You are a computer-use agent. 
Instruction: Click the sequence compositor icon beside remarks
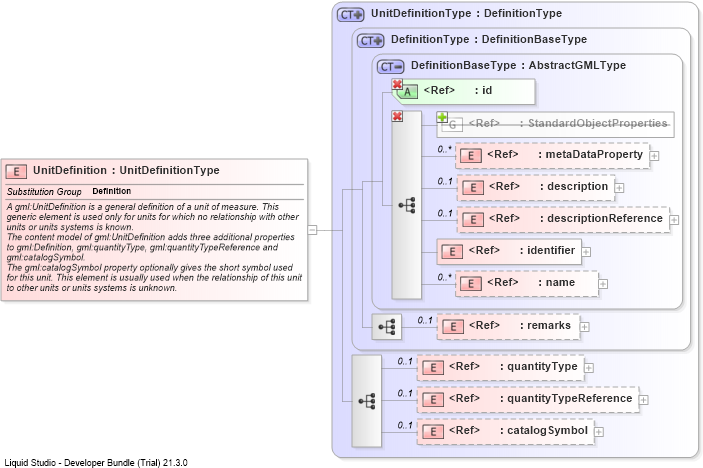[387, 327]
